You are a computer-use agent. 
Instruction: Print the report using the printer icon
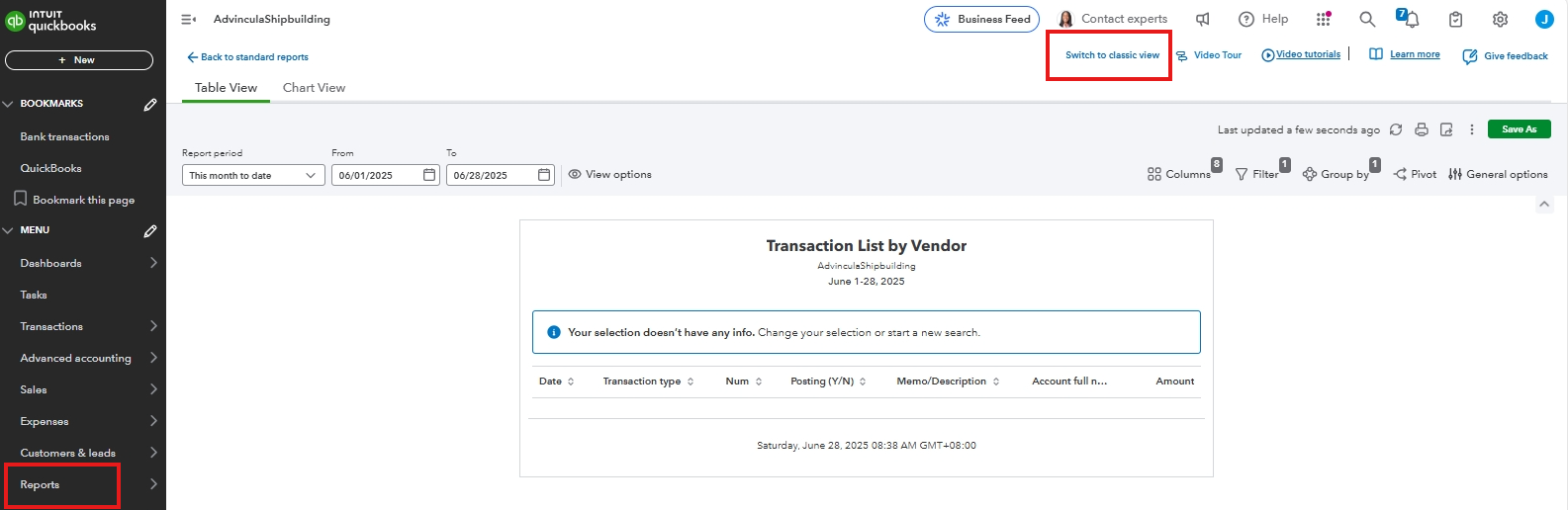1422,129
